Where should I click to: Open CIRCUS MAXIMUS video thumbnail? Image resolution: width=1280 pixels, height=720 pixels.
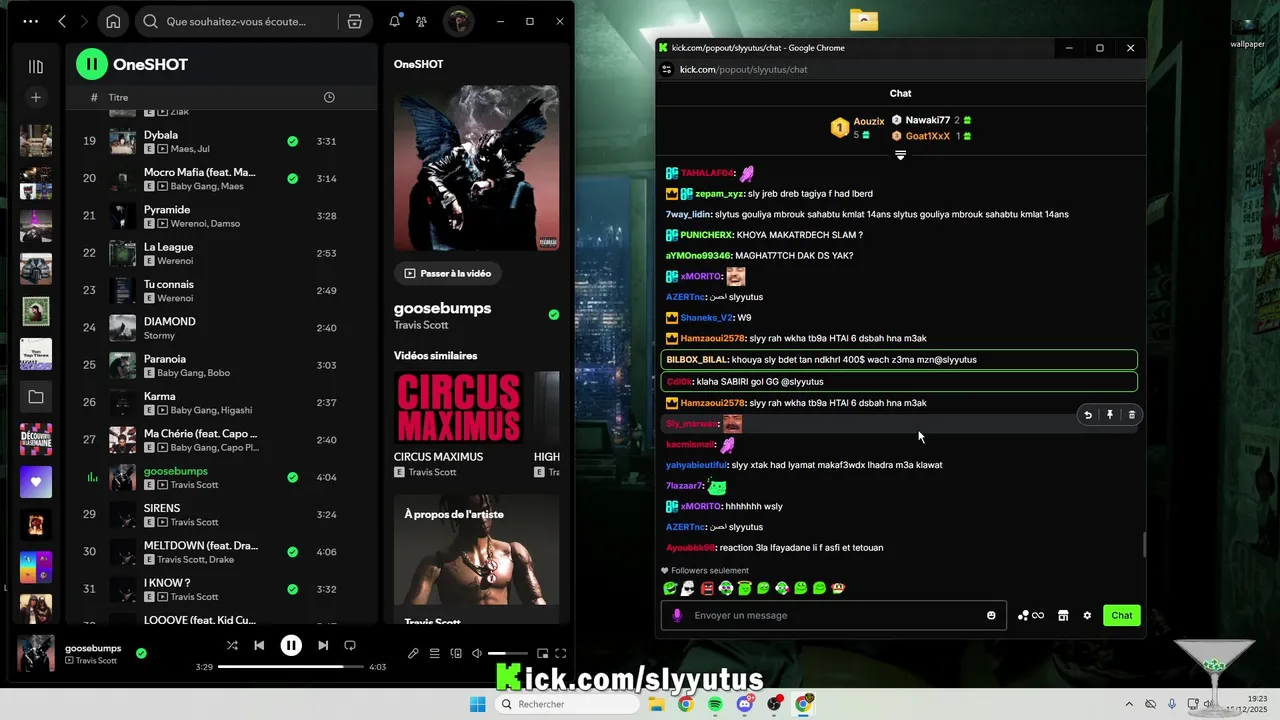459,407
